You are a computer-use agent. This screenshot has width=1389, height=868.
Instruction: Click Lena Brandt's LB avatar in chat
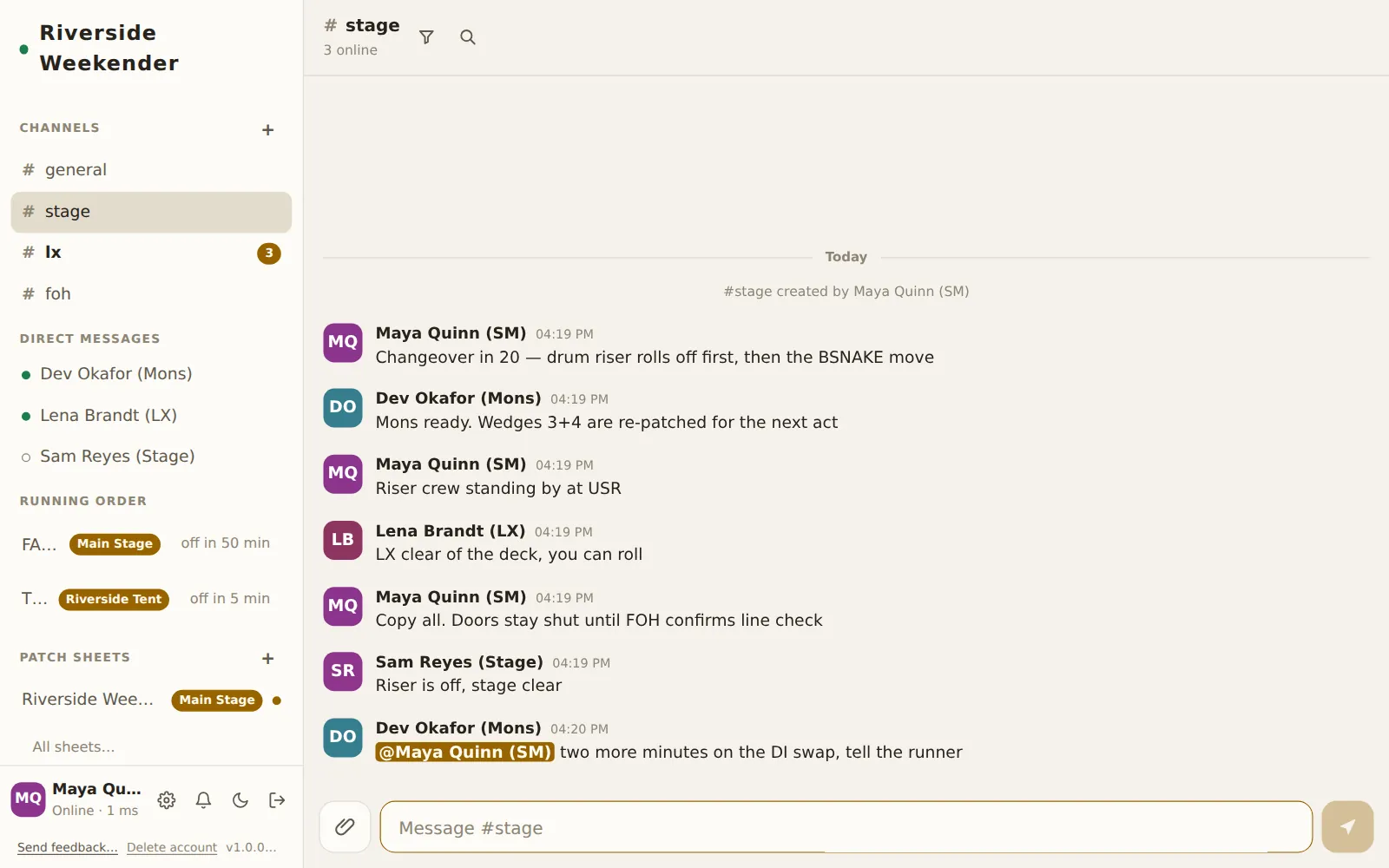click(x=343, y=540)
